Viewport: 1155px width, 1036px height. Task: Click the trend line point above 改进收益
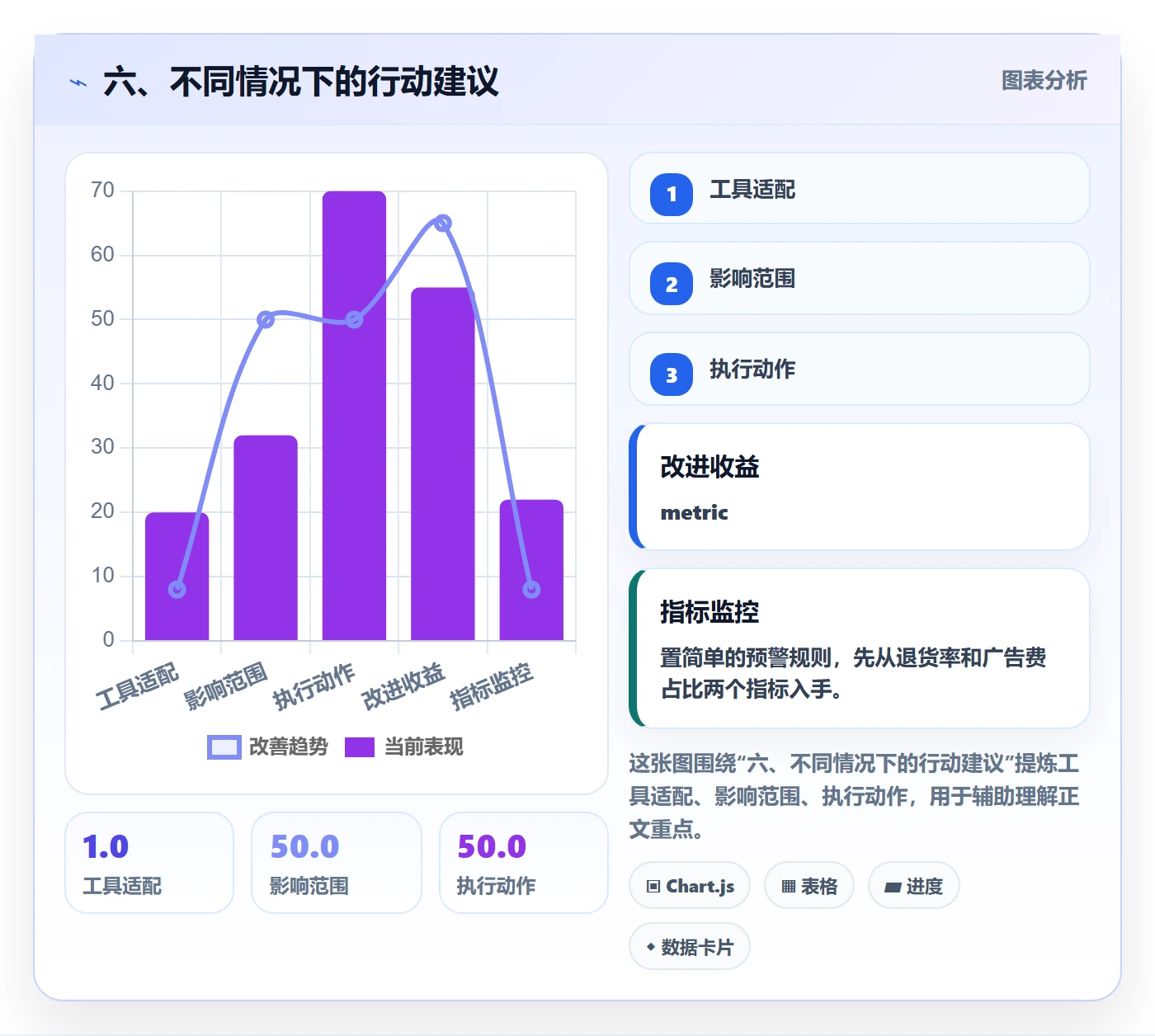click(x=443, y=223)
